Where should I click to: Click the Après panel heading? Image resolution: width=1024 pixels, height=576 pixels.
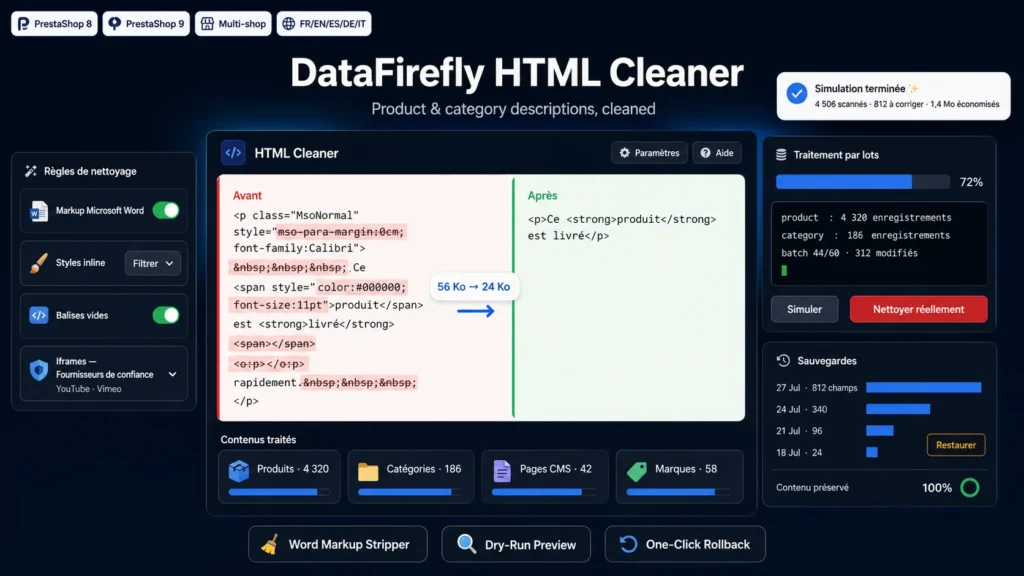[543, 195]
